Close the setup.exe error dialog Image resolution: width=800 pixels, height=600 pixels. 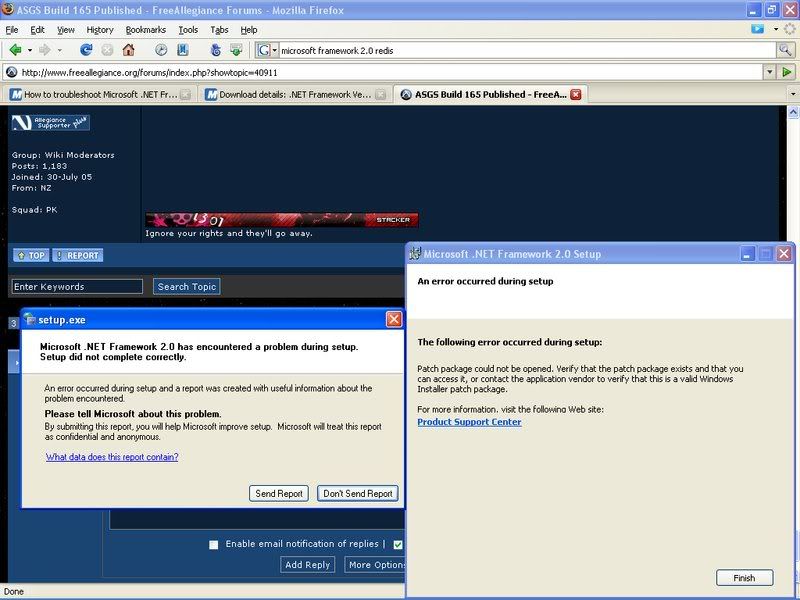tap(394, 319)
